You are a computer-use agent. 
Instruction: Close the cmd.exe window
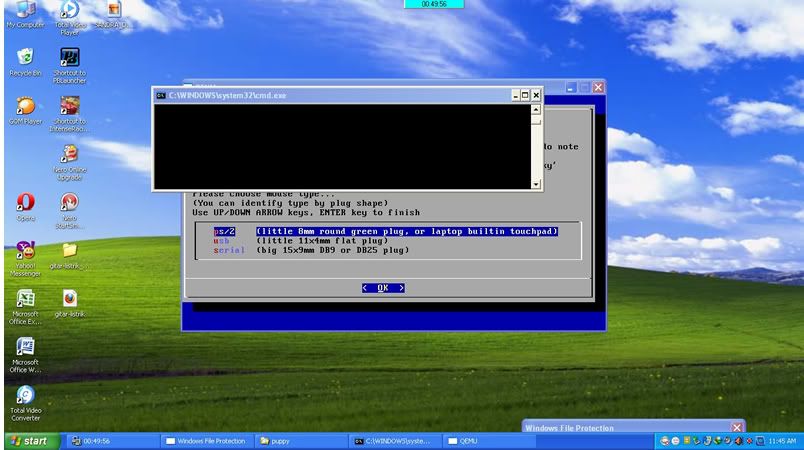click(536, 95)
